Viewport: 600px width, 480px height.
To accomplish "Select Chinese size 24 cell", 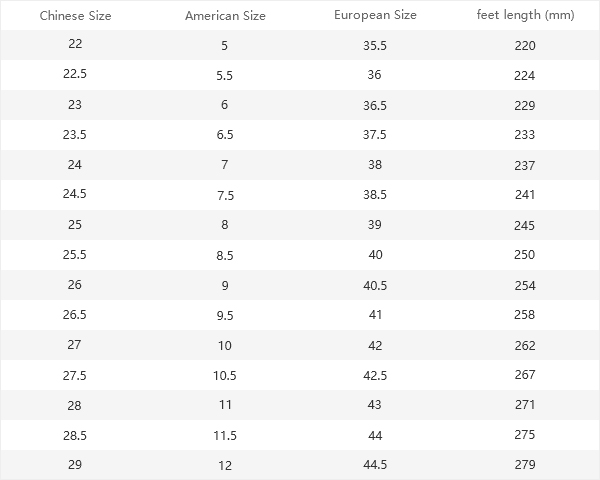I will (75, 165).
